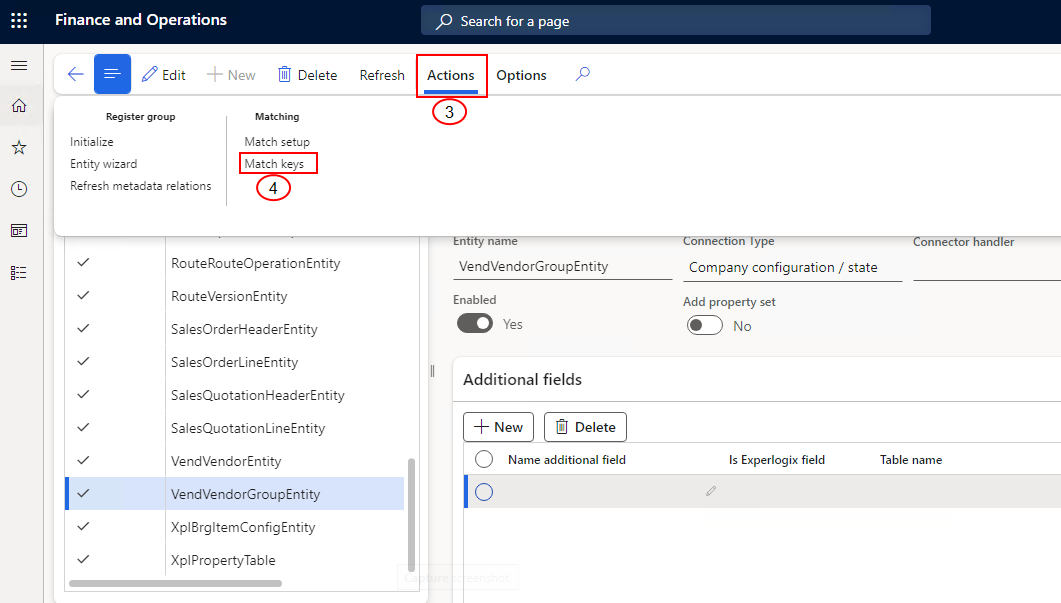Click the entity list vertical scrollbar
1061x603 pixels.
pyautogui.click(x=411, y=516)
